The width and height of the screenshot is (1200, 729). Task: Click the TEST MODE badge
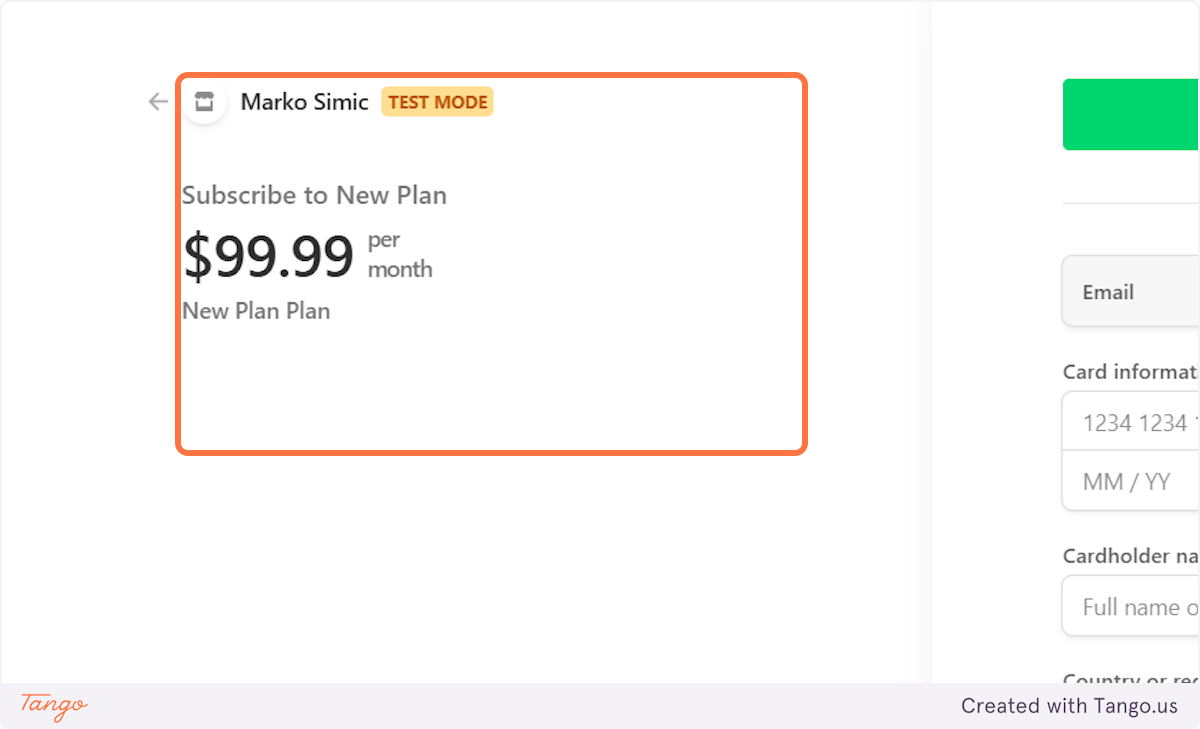[437, 101]
